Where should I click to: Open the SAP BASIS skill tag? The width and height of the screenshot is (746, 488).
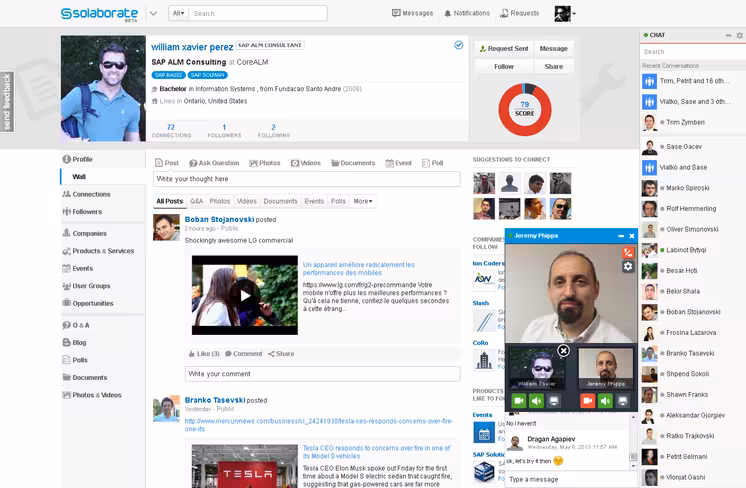click(x=168, y=75)
